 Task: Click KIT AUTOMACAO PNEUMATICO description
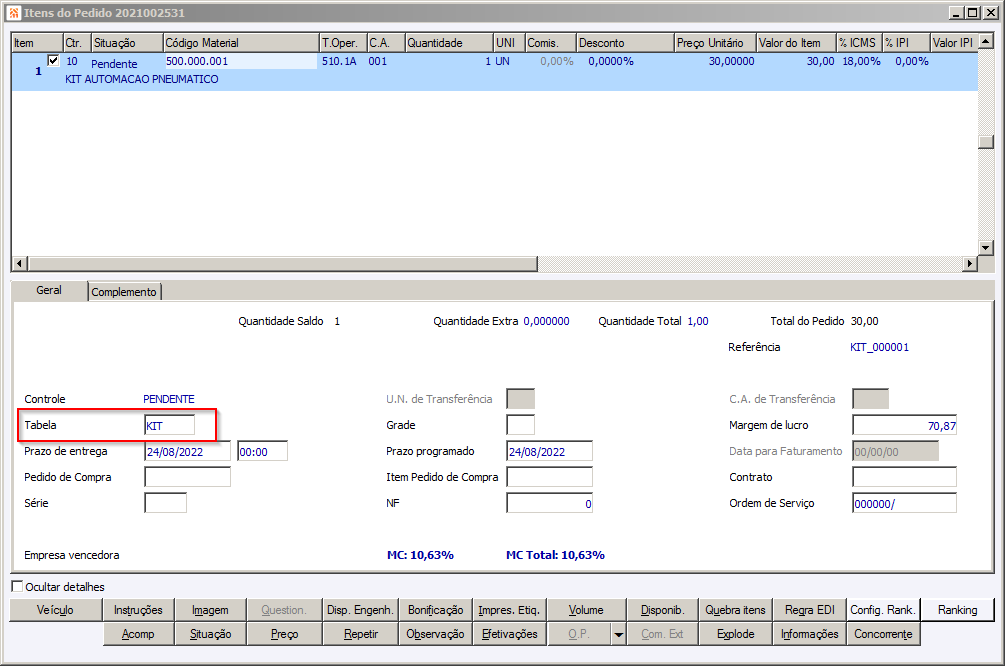142,79
